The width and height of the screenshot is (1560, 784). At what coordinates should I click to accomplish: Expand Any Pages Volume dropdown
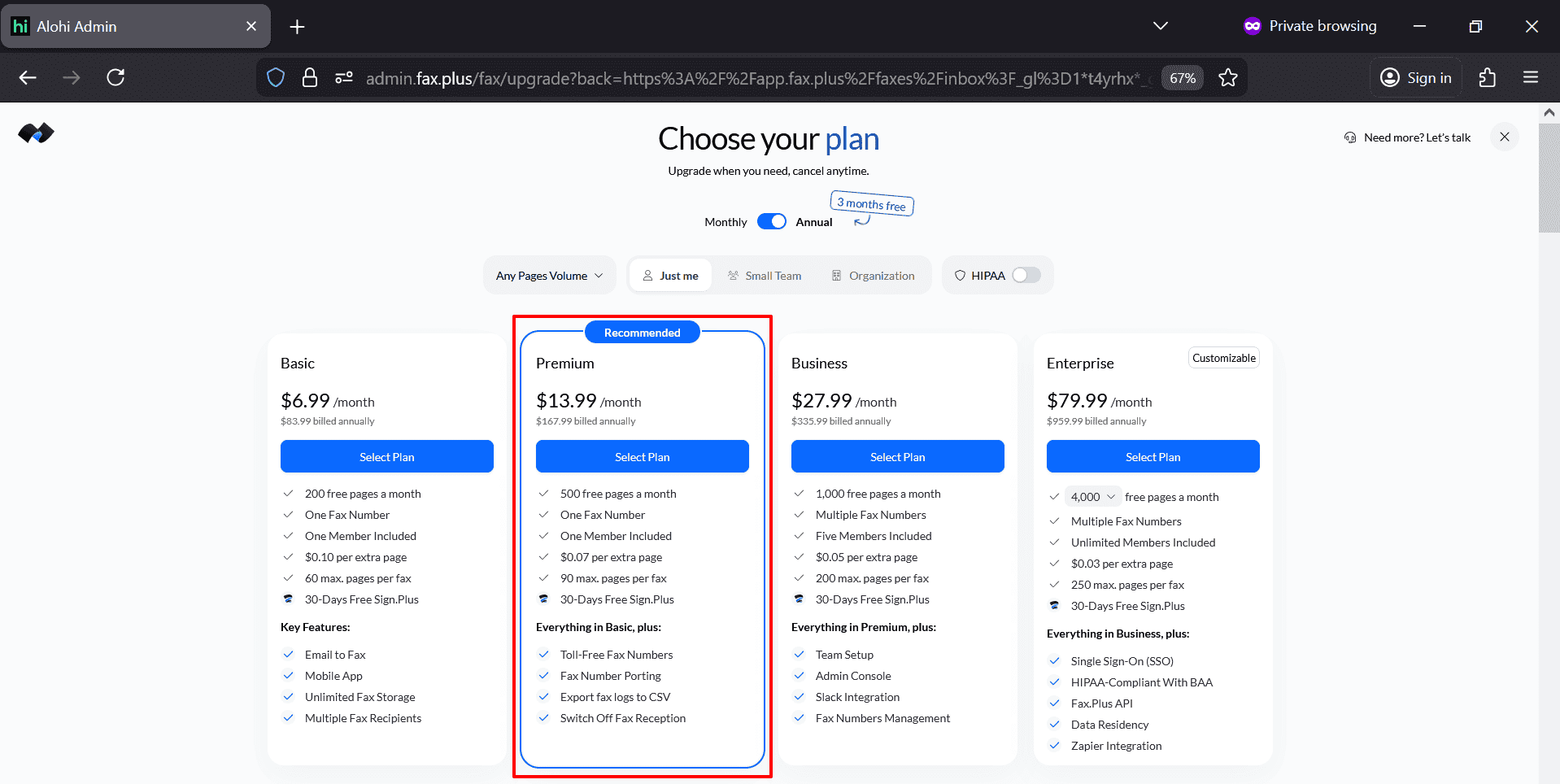[549, 276]
